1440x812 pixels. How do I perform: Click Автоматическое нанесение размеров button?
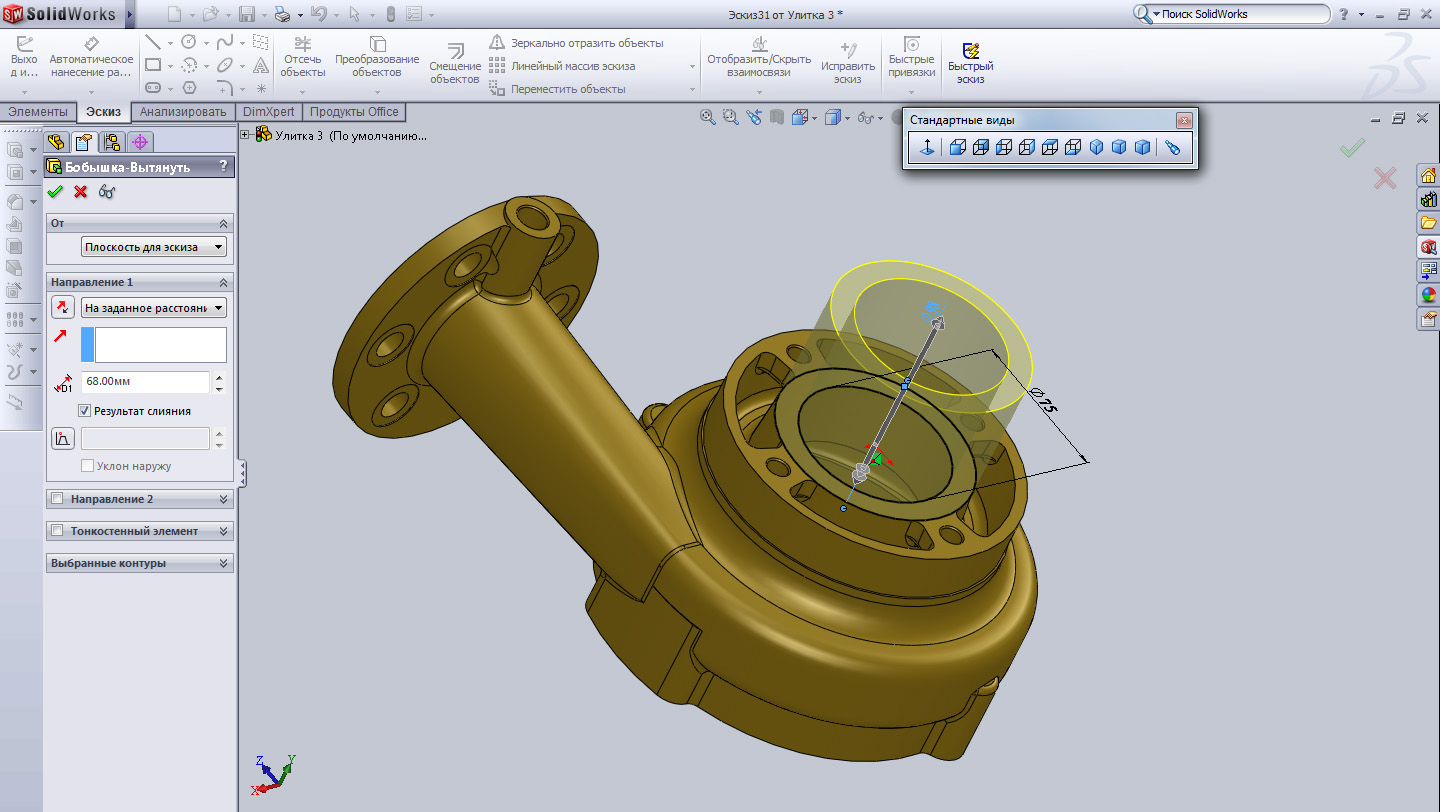pyautogui.click(x=91, y=58)
